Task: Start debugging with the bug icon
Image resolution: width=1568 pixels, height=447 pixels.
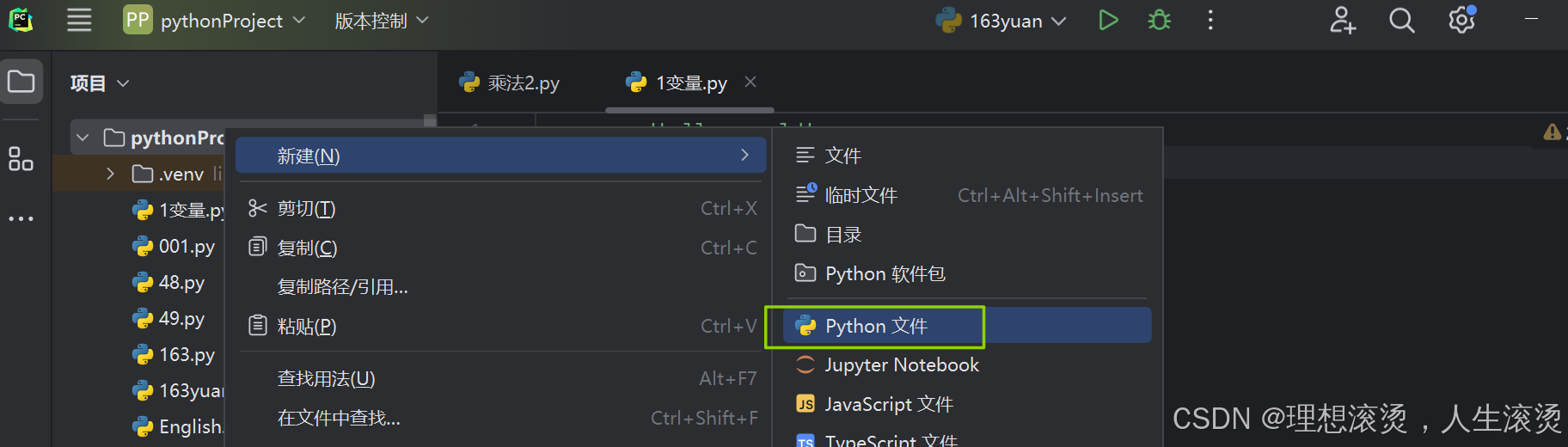Action: tap(1159, 20)
